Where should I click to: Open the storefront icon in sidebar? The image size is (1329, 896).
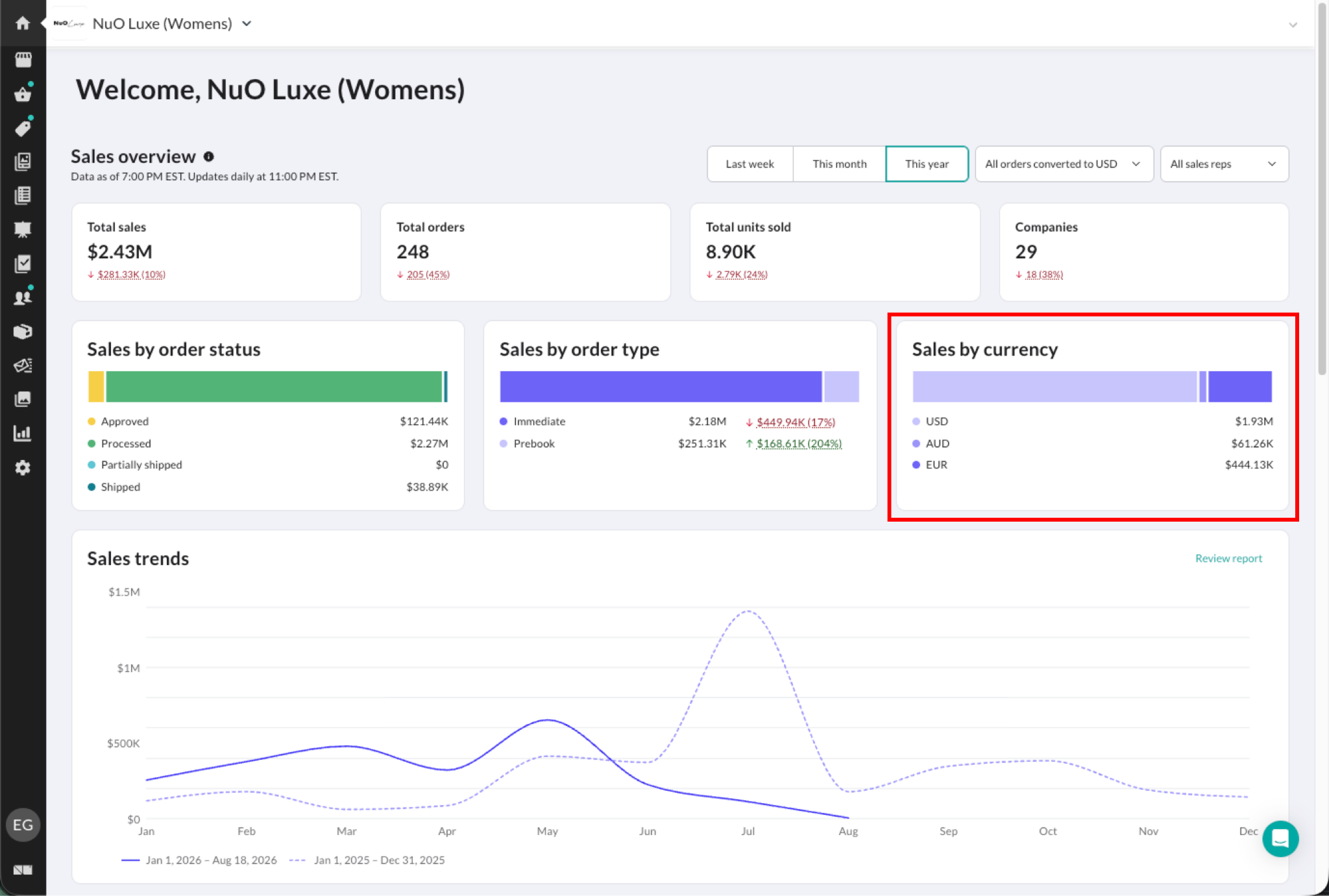coord(23,60)
